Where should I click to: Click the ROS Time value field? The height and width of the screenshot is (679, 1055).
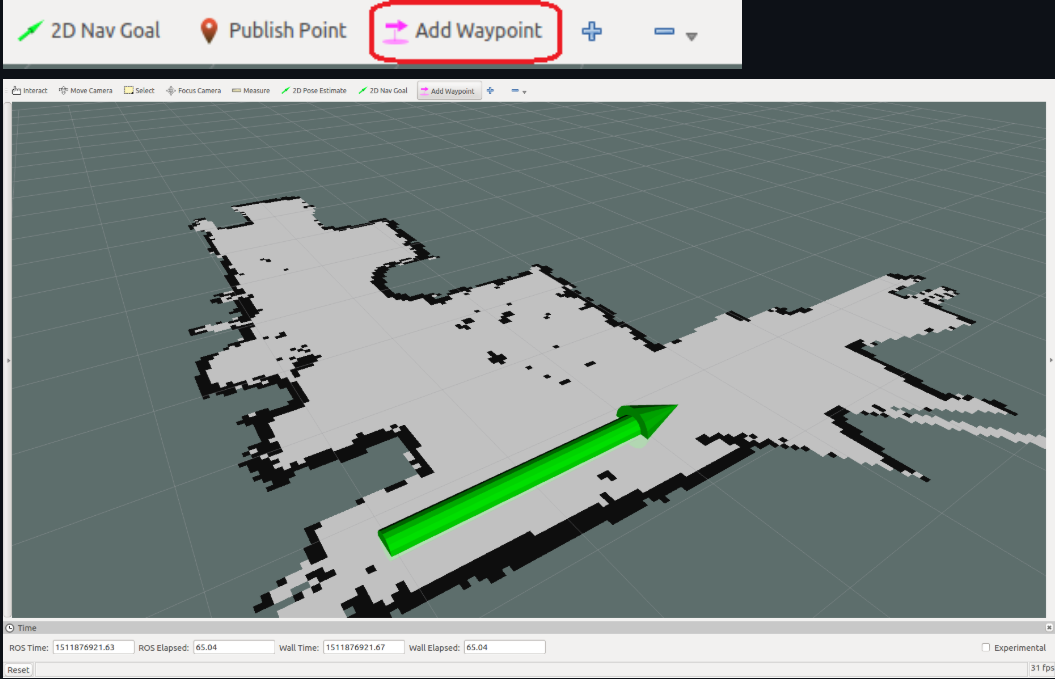point(93,647)
